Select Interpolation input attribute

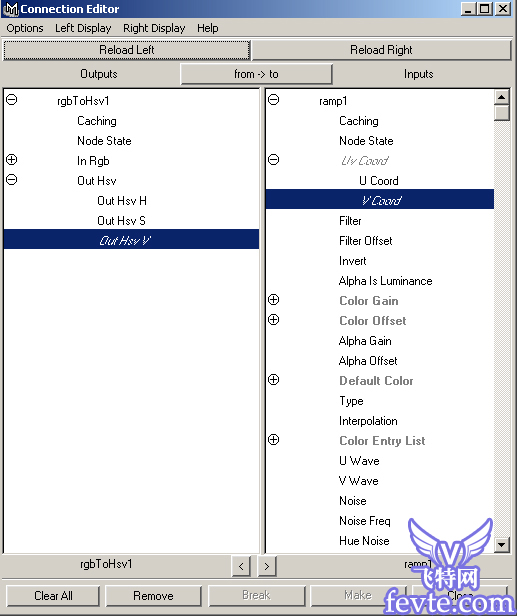coord(368,421)
